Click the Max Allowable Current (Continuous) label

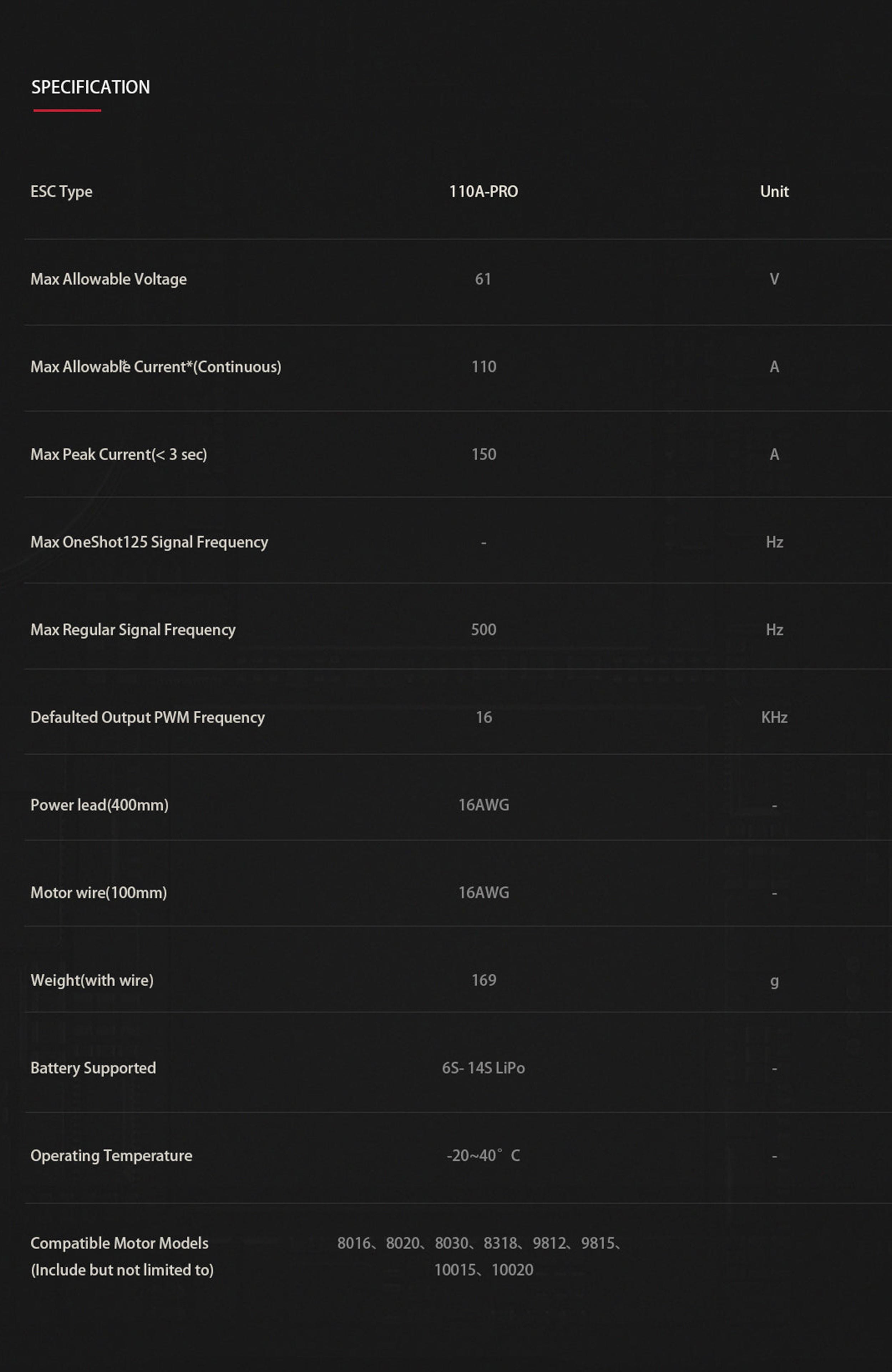click(156, 367)
